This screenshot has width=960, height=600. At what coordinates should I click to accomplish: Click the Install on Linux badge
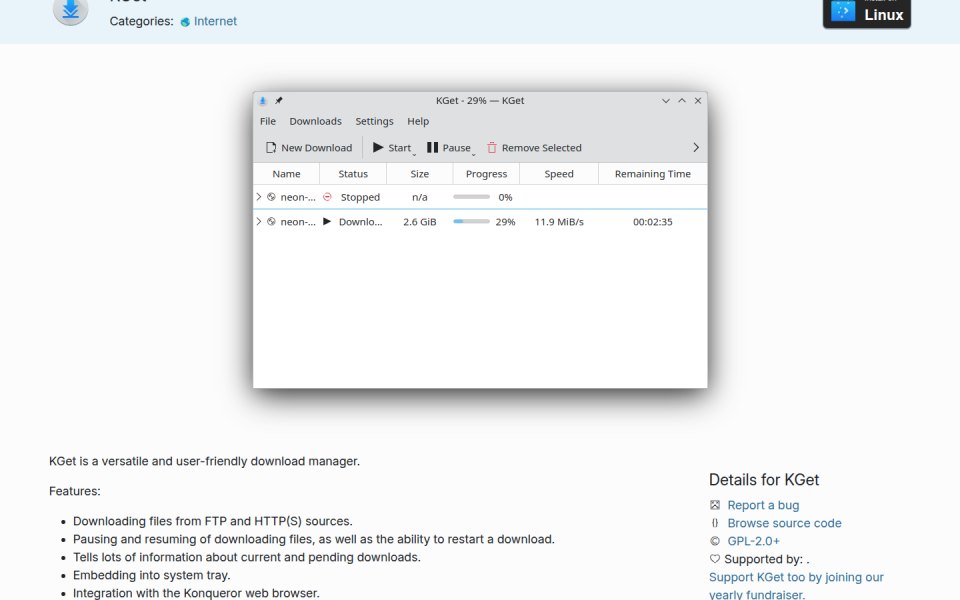coord(866,12)
